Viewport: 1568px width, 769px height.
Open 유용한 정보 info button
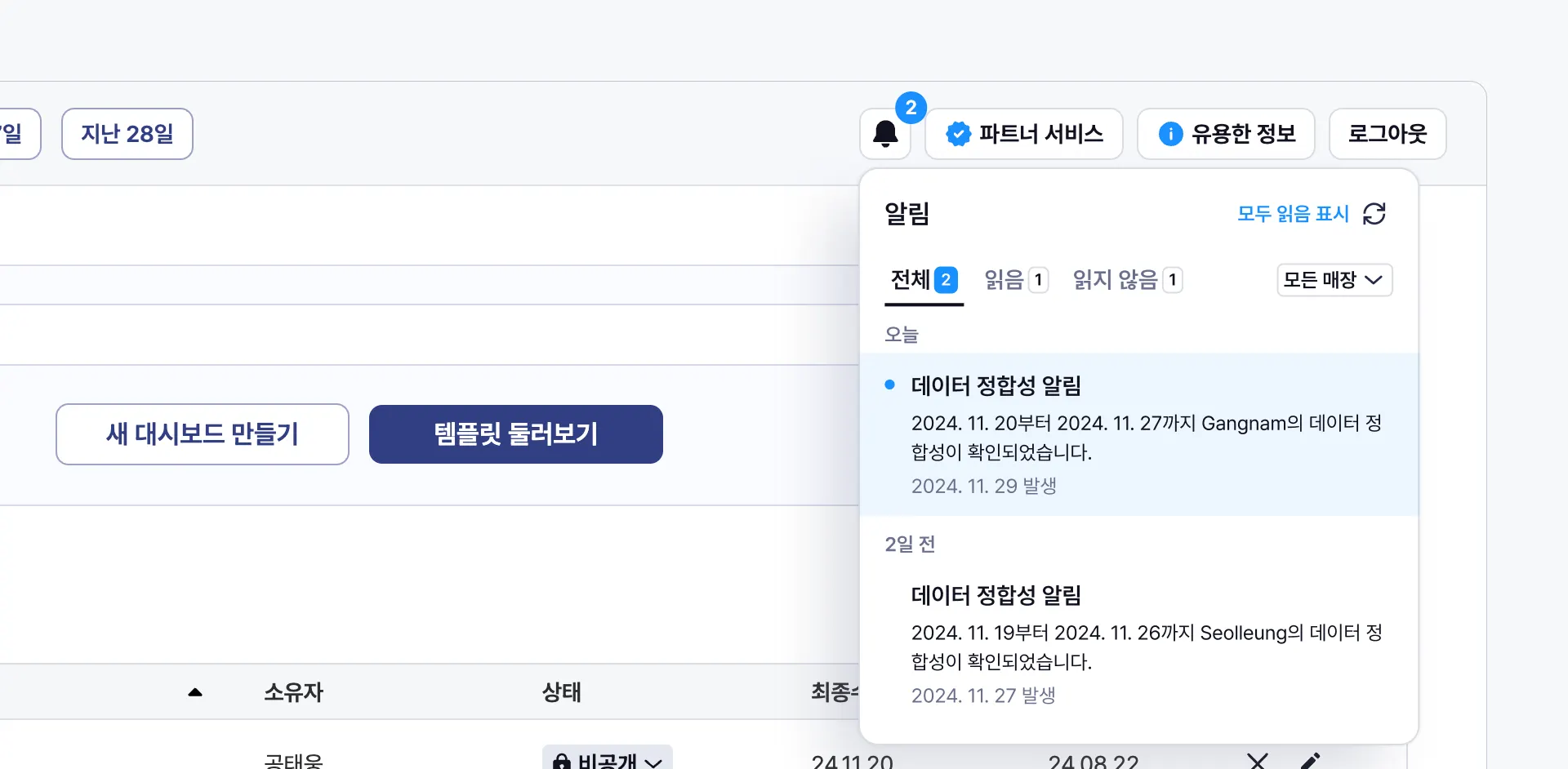[1226, 134]
